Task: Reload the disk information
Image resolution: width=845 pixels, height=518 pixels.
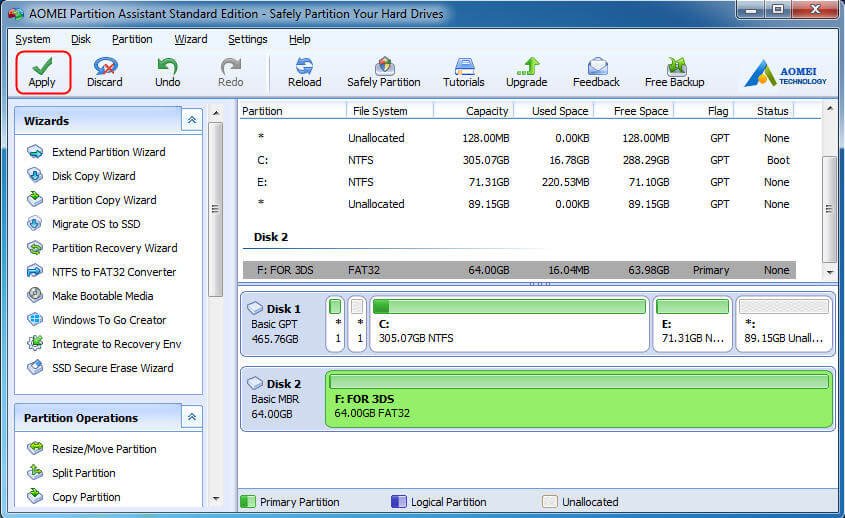Action: click(304, 73)
